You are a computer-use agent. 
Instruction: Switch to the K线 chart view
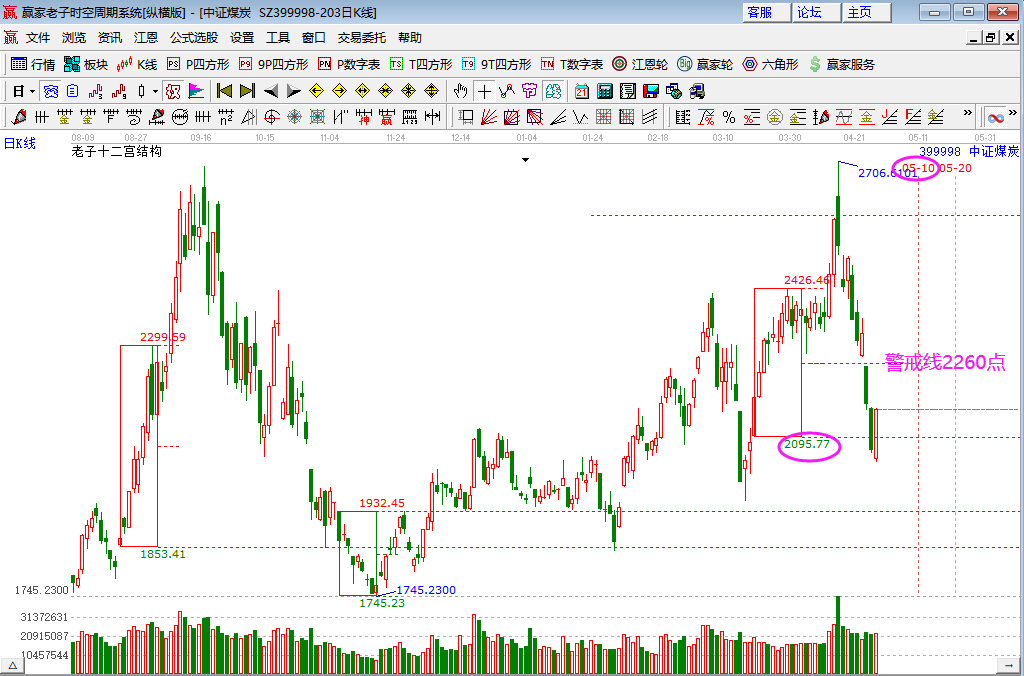point(136,64)
